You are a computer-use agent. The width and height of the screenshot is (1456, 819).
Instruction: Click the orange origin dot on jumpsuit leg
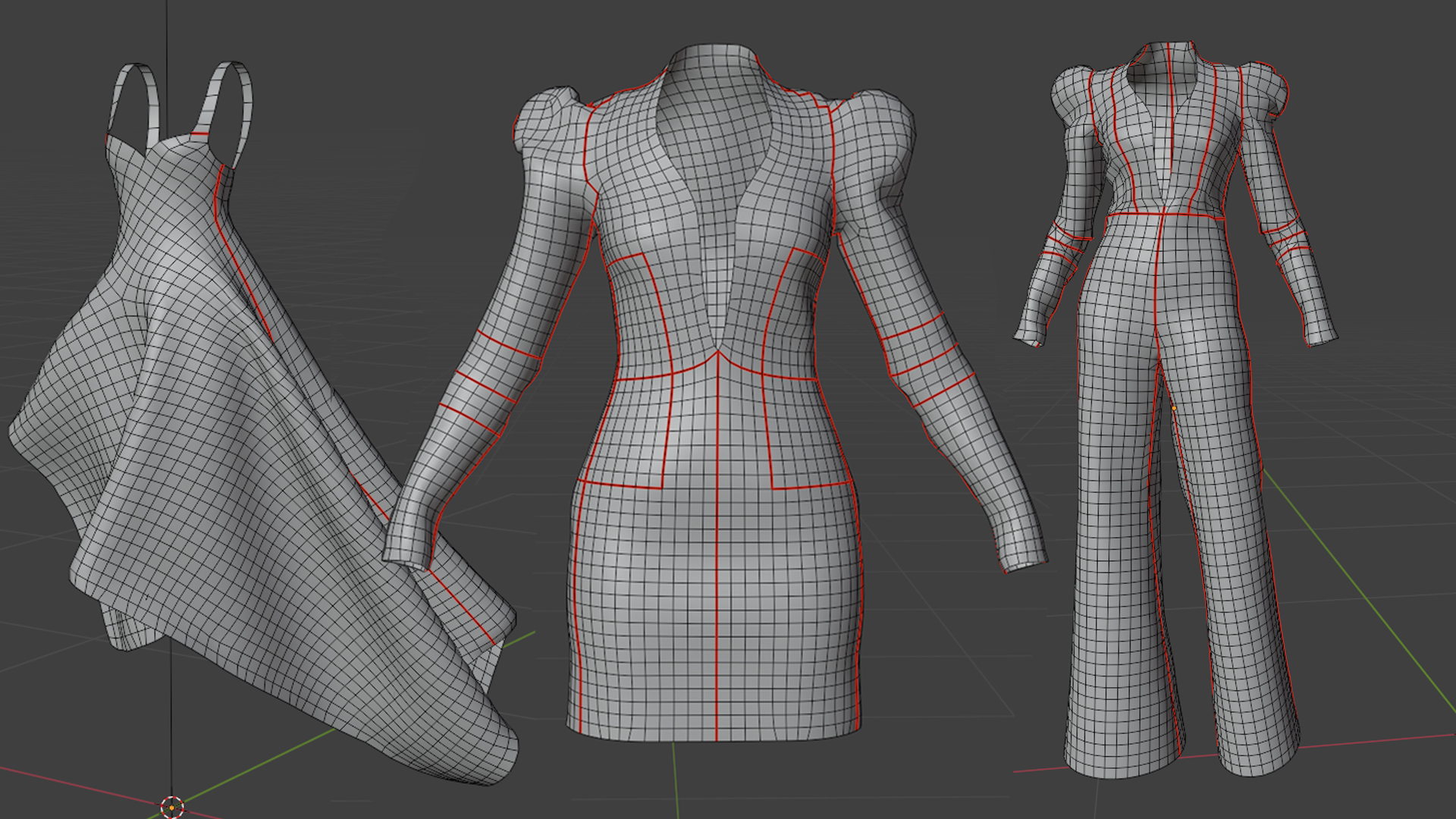pos(1174,408)
